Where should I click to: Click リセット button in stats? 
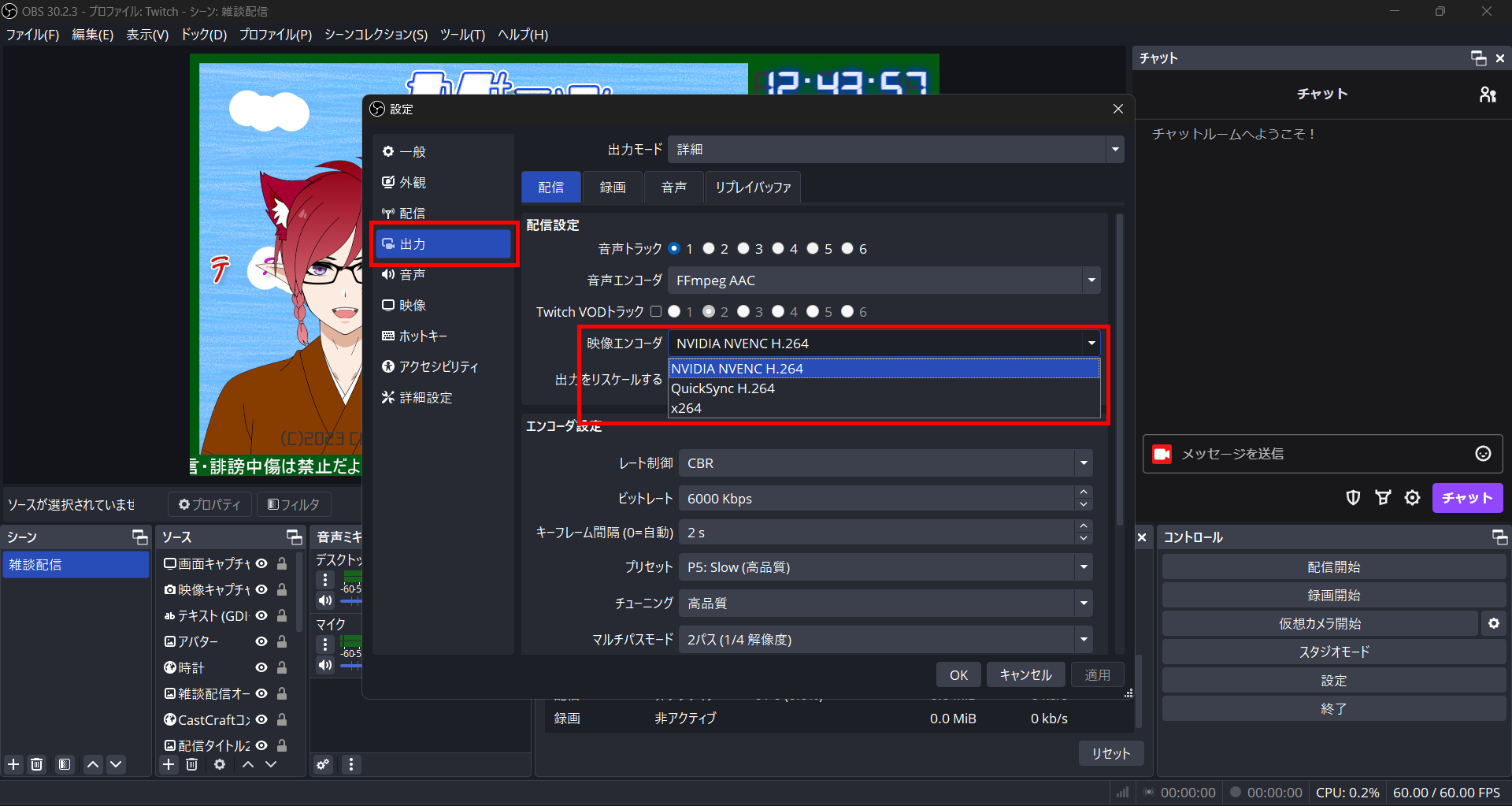1111,753
